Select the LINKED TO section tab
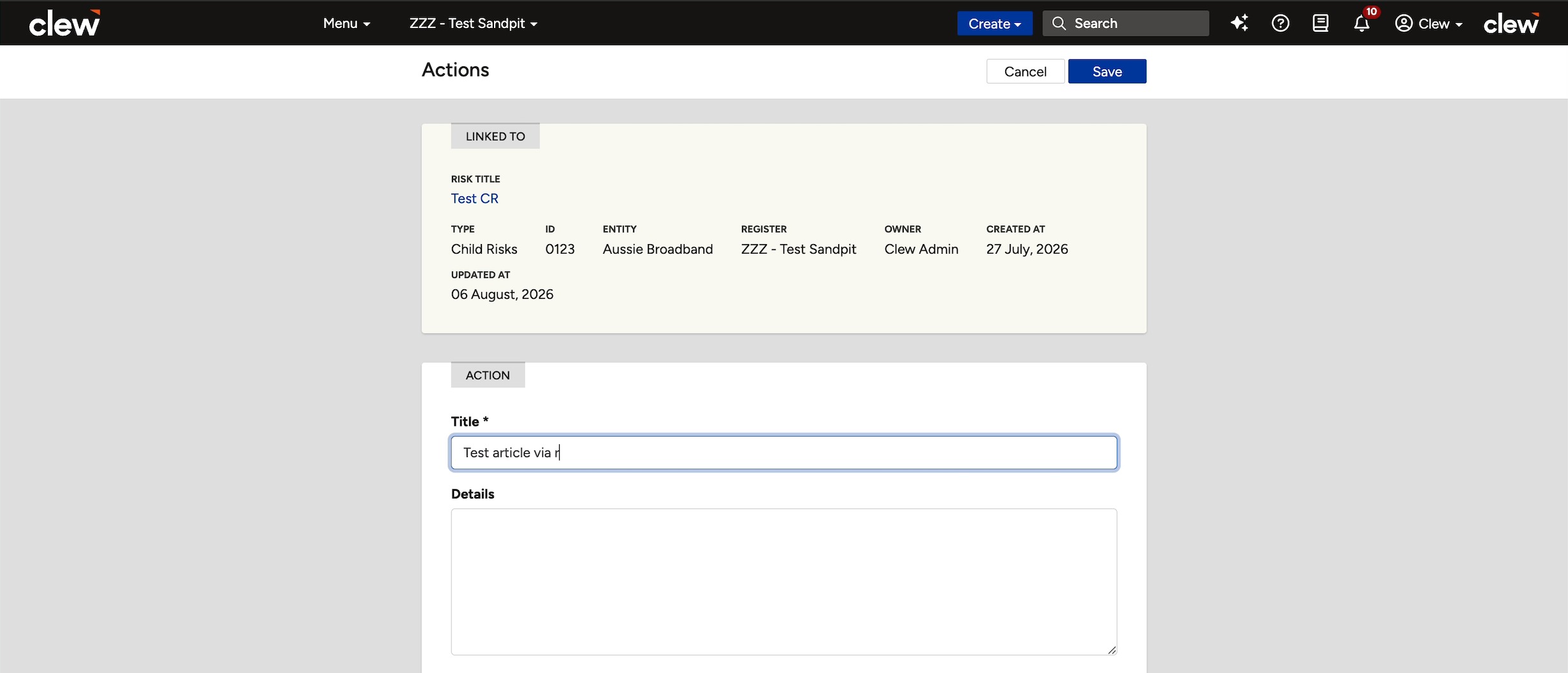1568x673 pixels. pyautogui.click(x=495, y=136)
